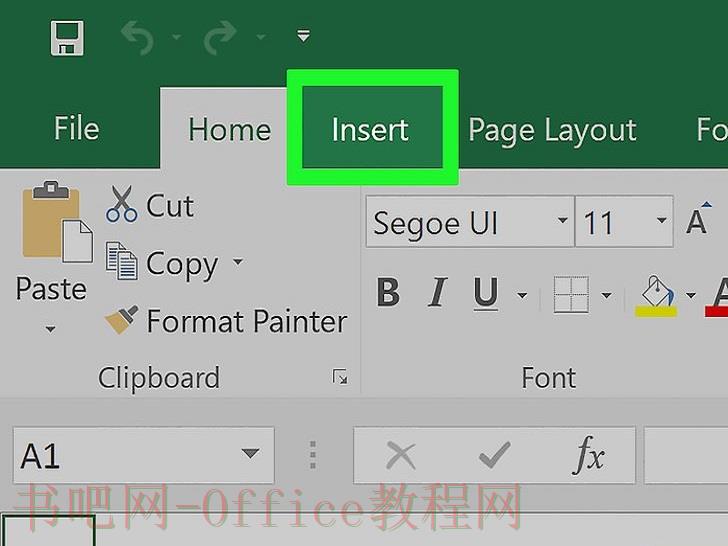
Task: Open the font name dropdown list
Action: (x=563, y=221)
